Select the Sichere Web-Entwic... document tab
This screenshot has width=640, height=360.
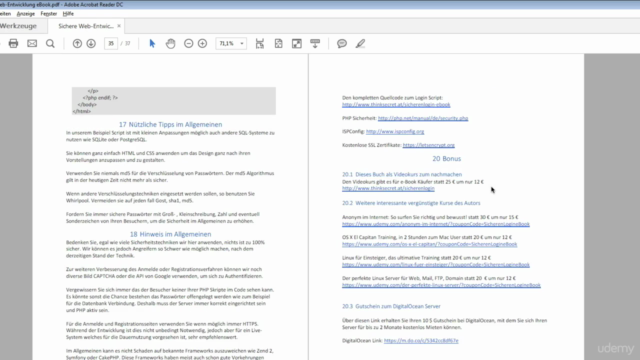[x=86, y=26]
